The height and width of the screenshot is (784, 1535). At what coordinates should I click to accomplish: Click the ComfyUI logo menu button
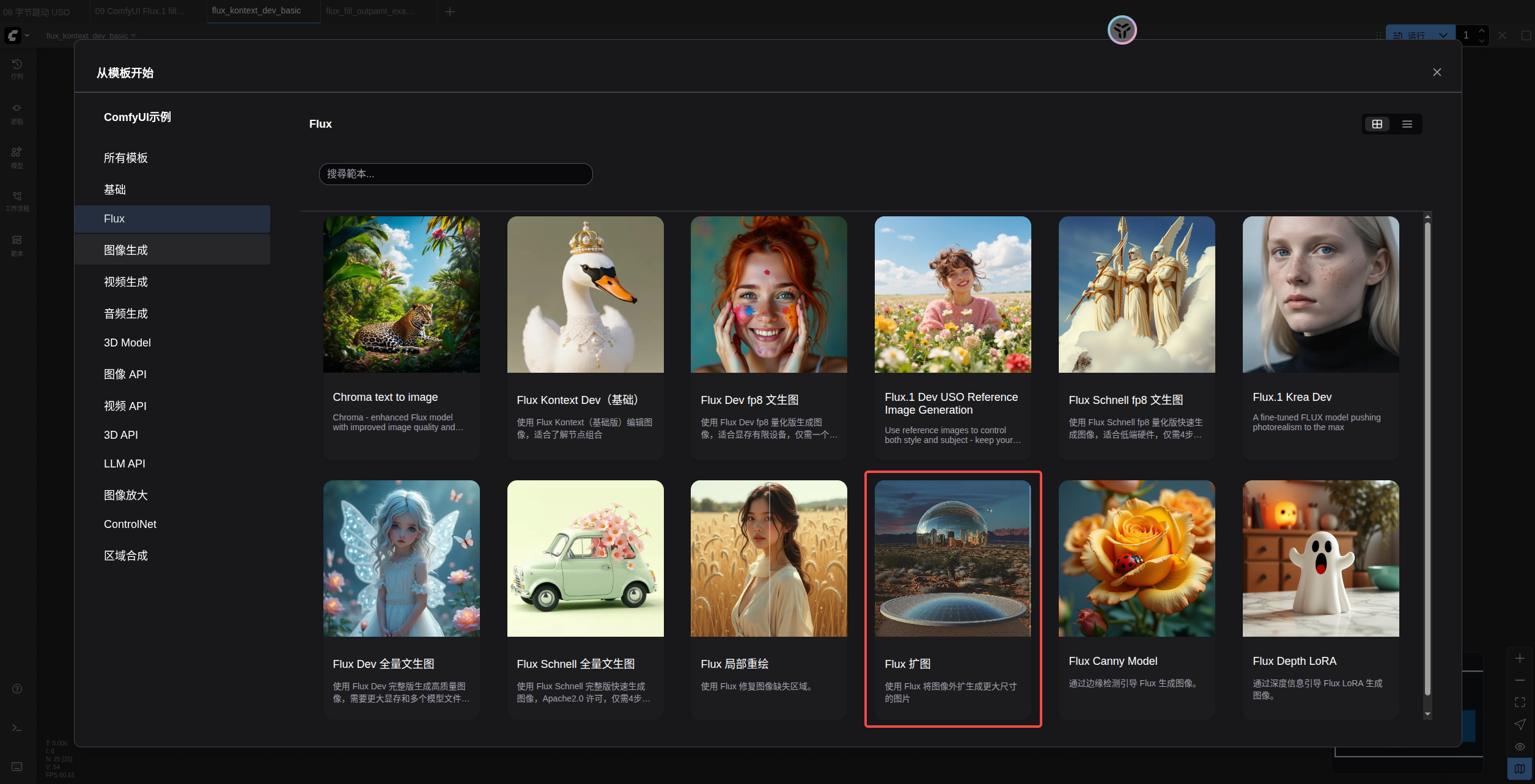13,35
